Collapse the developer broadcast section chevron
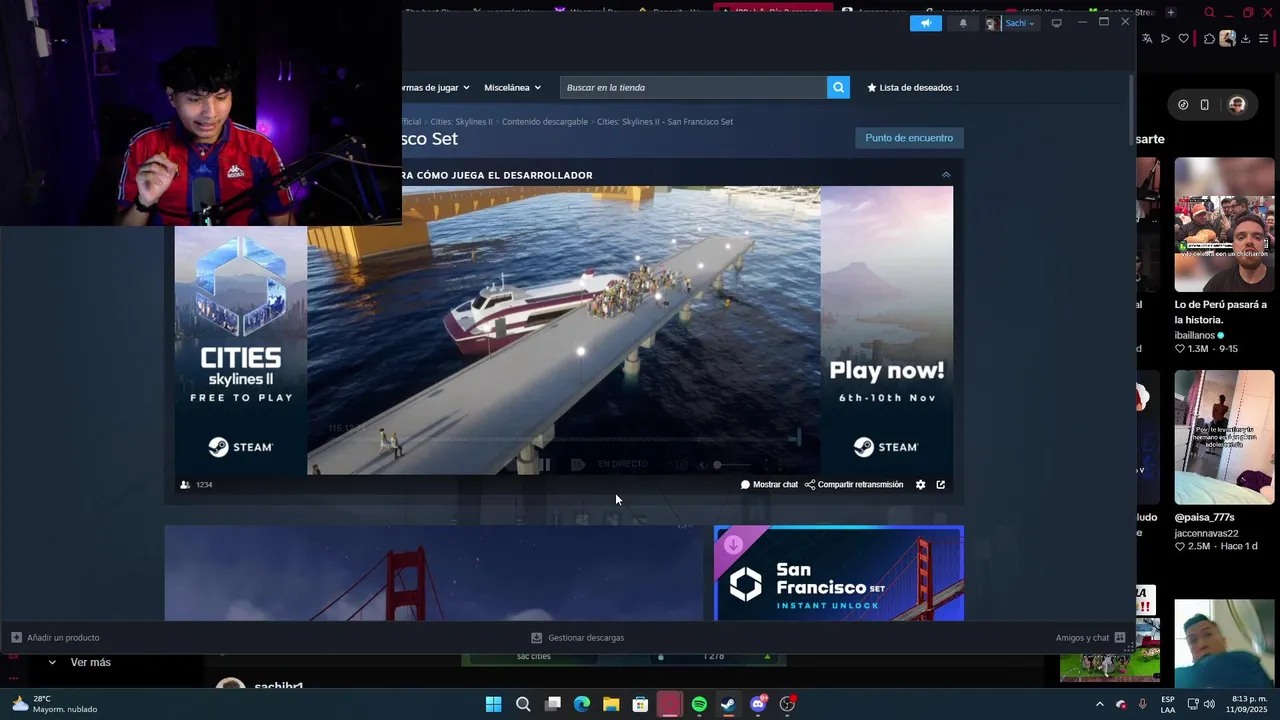This screenshot has height=720, width=1280. [946, 175]
